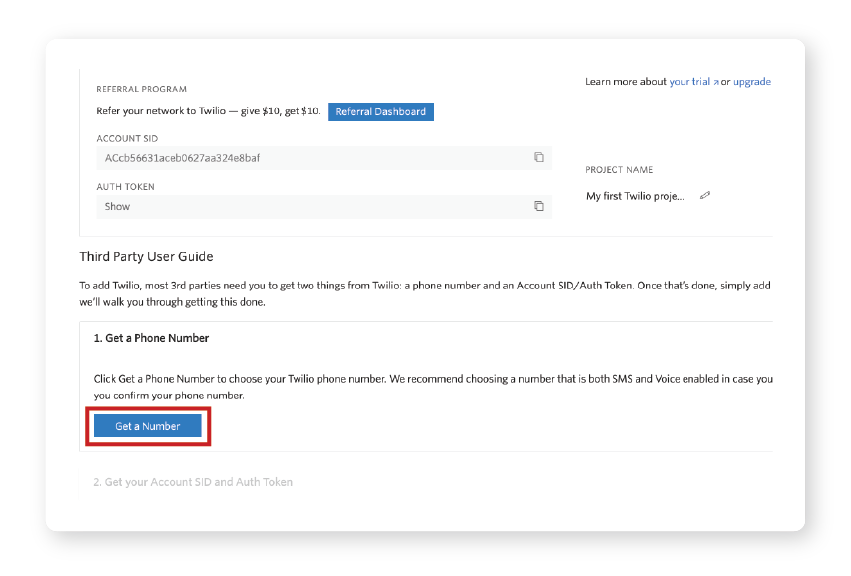Click the AUTH TOKEN label

[x=125, y=187]
